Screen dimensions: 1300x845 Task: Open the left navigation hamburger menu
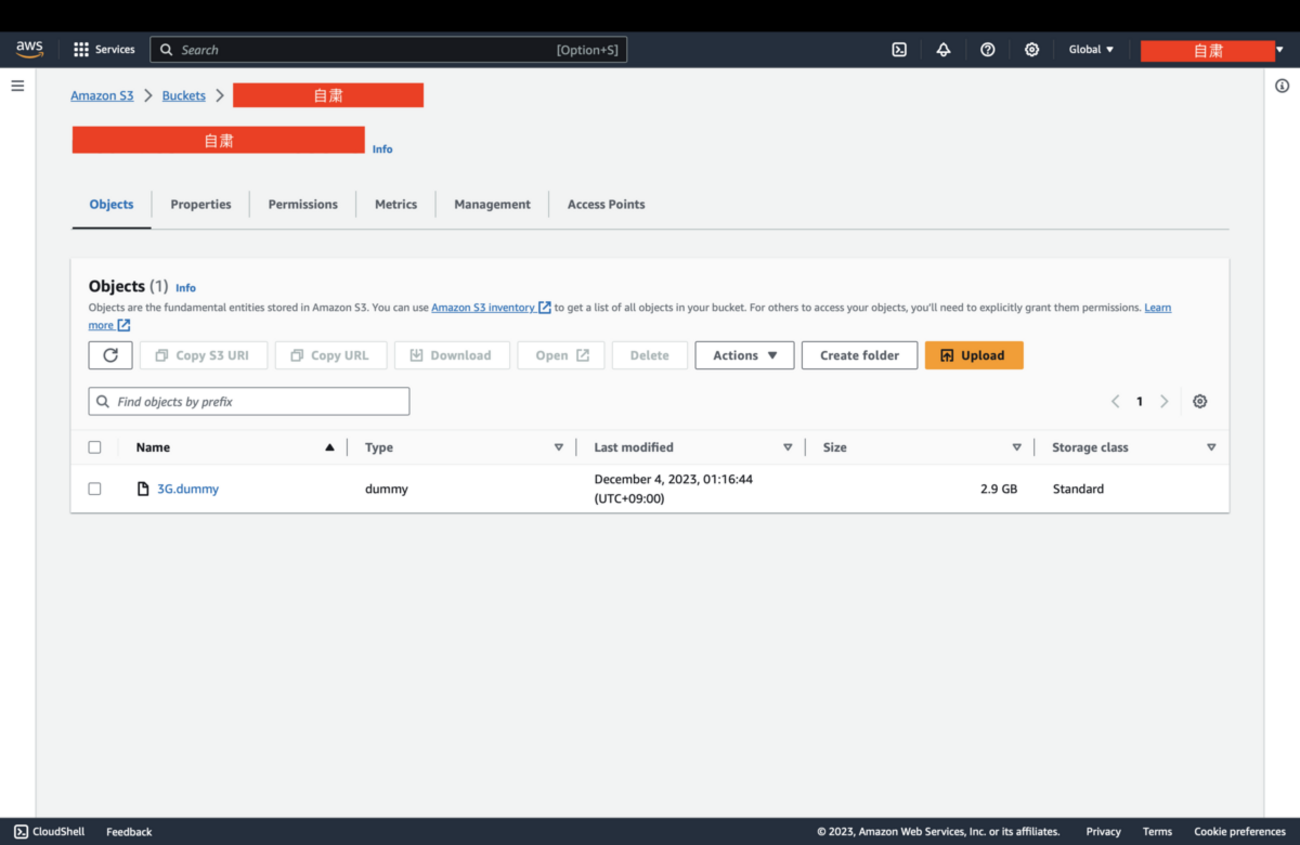pyautogui.click(x=18, y=86)
